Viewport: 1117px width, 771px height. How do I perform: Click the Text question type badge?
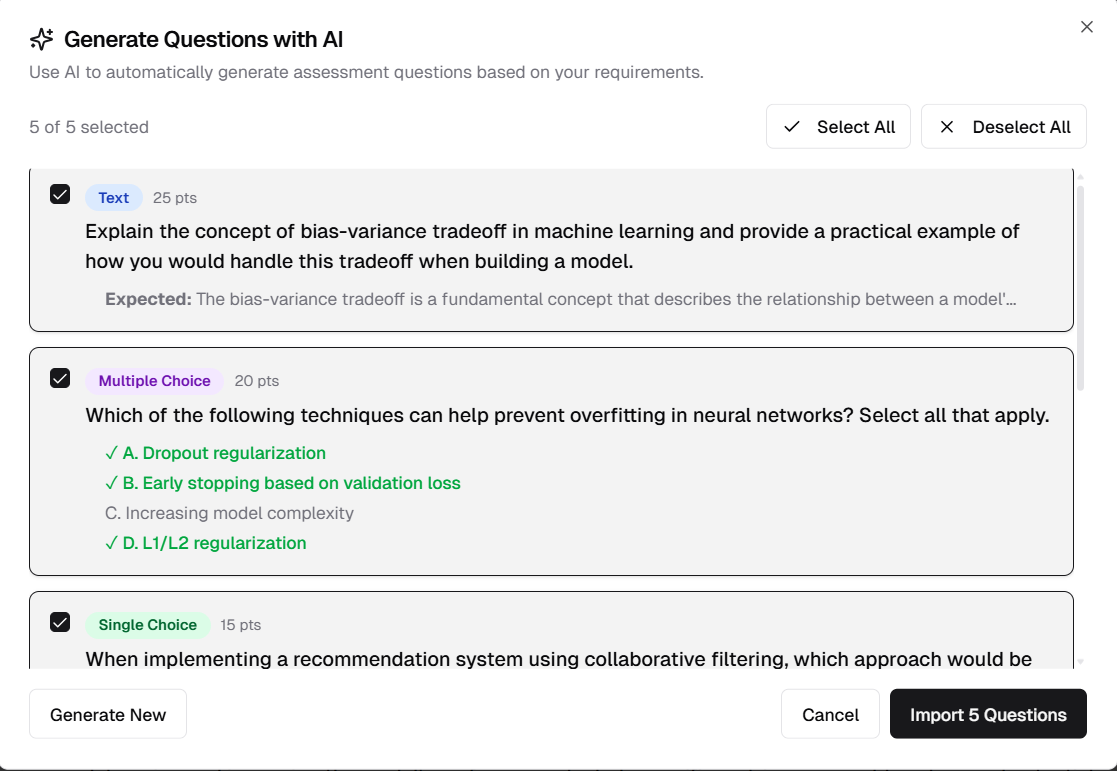[x=113, y=197]
